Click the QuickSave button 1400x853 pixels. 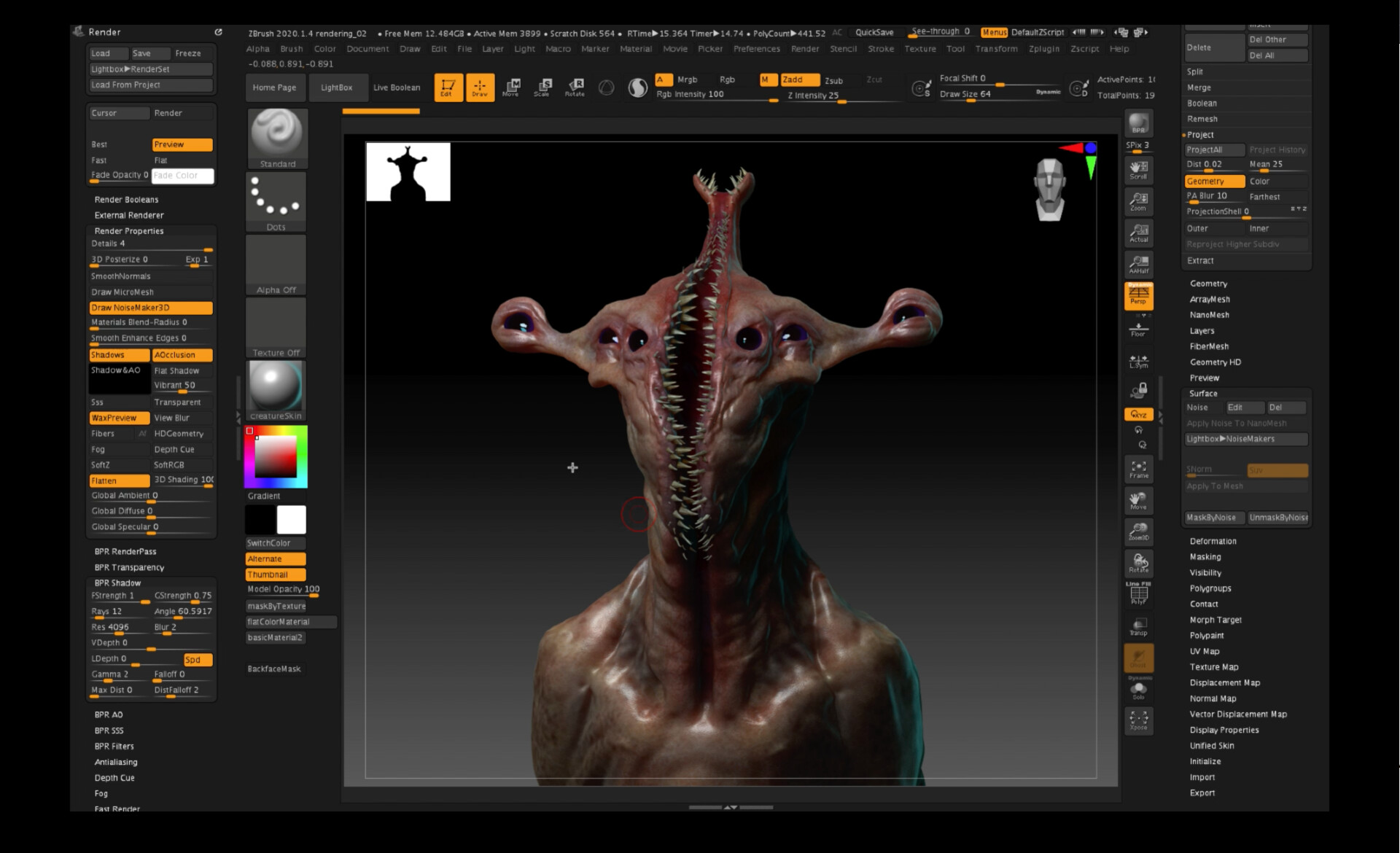point(874,33)
